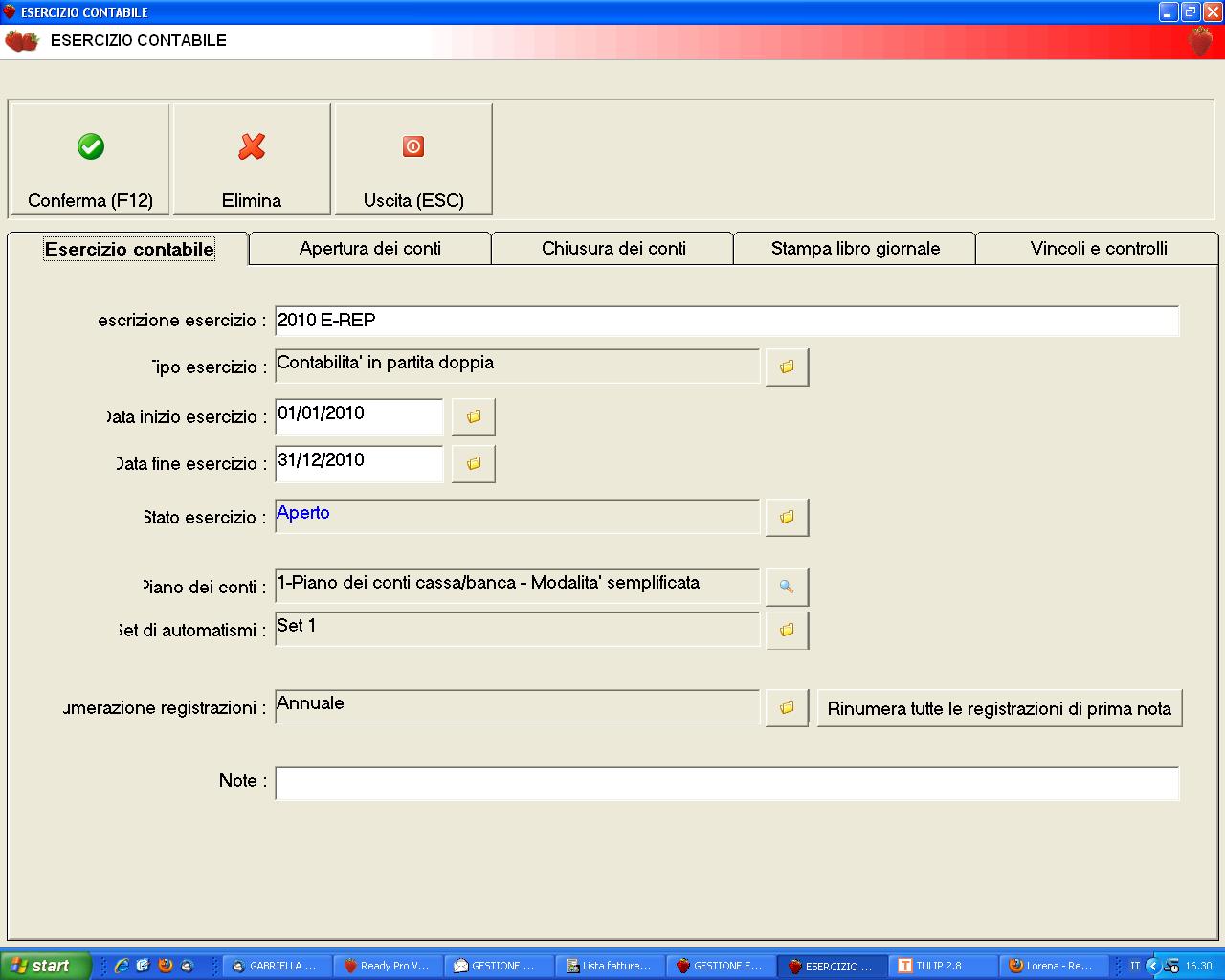1225x980 pixels.
Task: Select the Stampa libro giornale tab
Action: [x=856, y=249]
